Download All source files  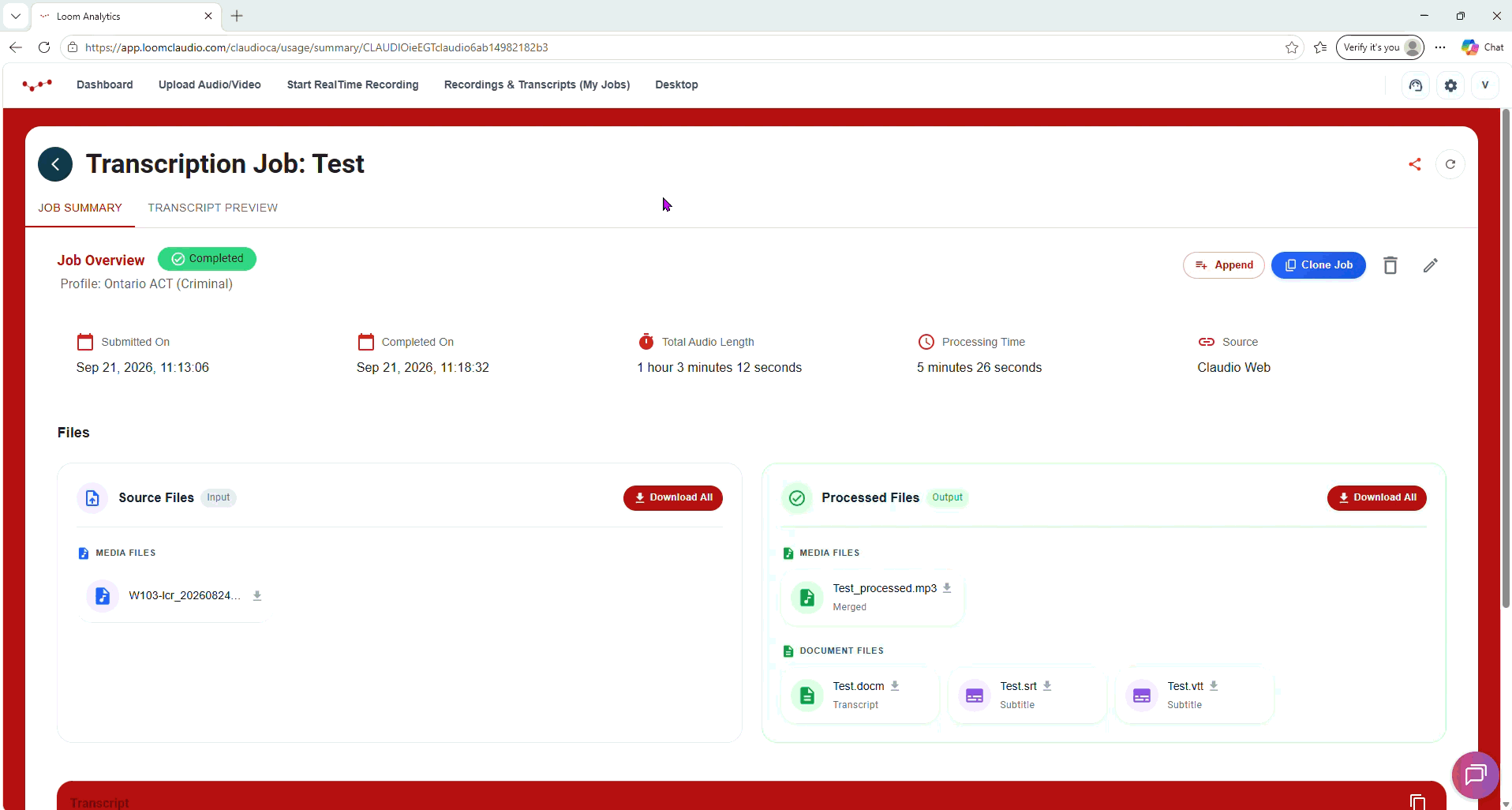click(x=673, y=498)
